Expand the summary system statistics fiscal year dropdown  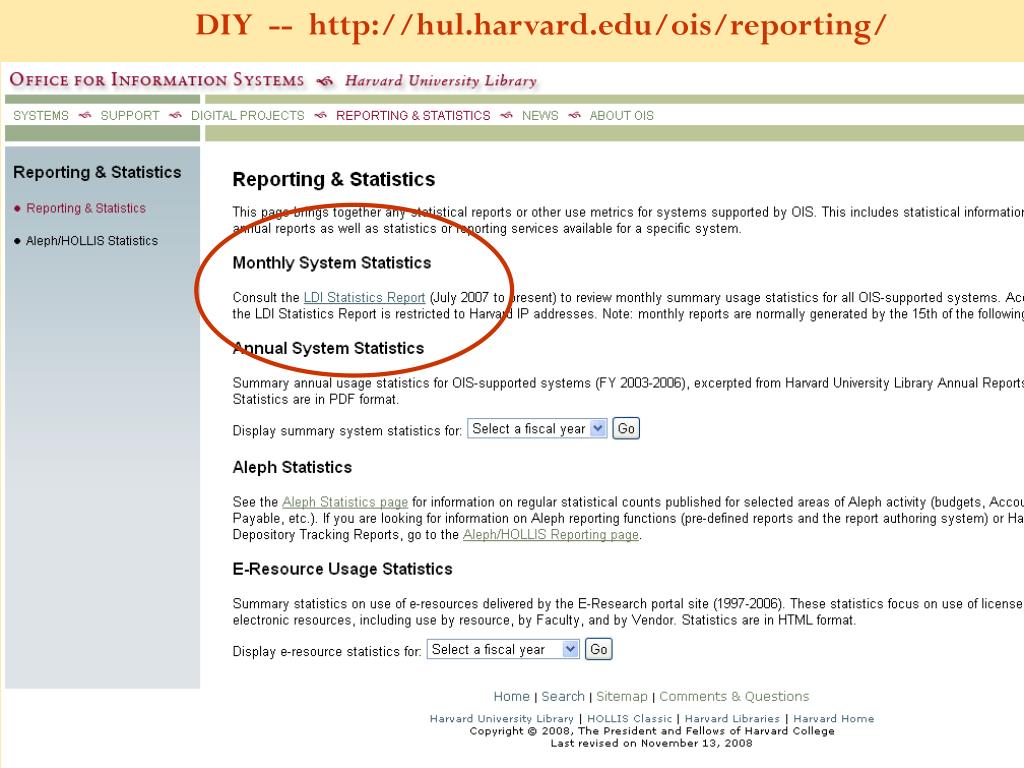tap(537, 428)
